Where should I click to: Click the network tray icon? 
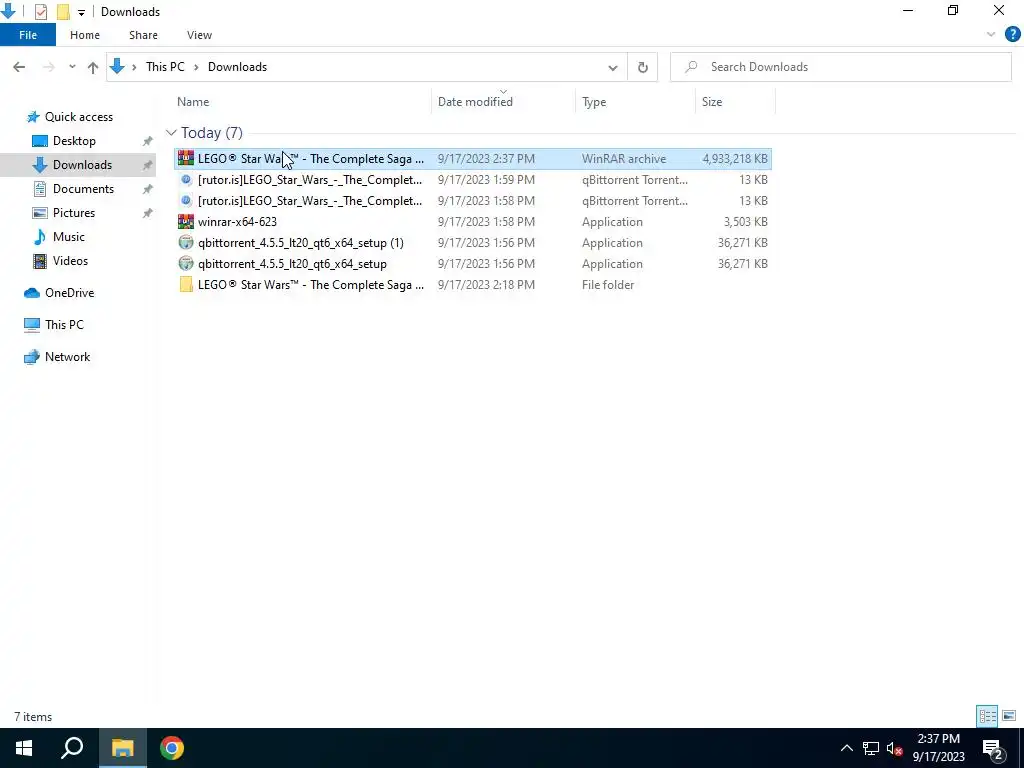click(x=871, y=748)
